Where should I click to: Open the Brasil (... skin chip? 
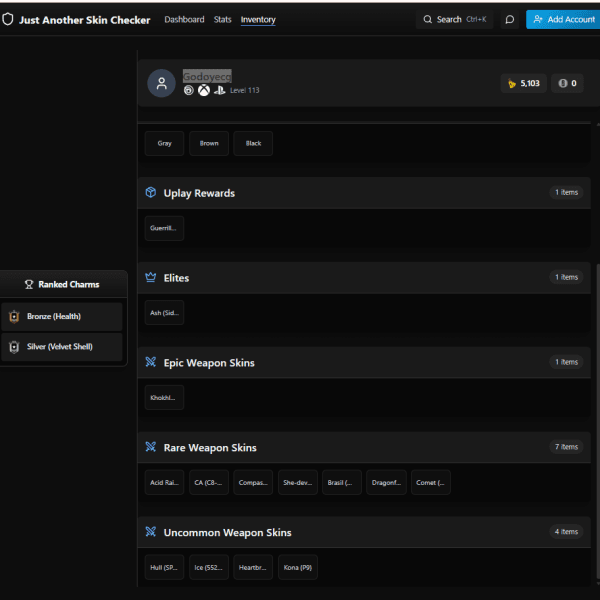click(342, 483)
